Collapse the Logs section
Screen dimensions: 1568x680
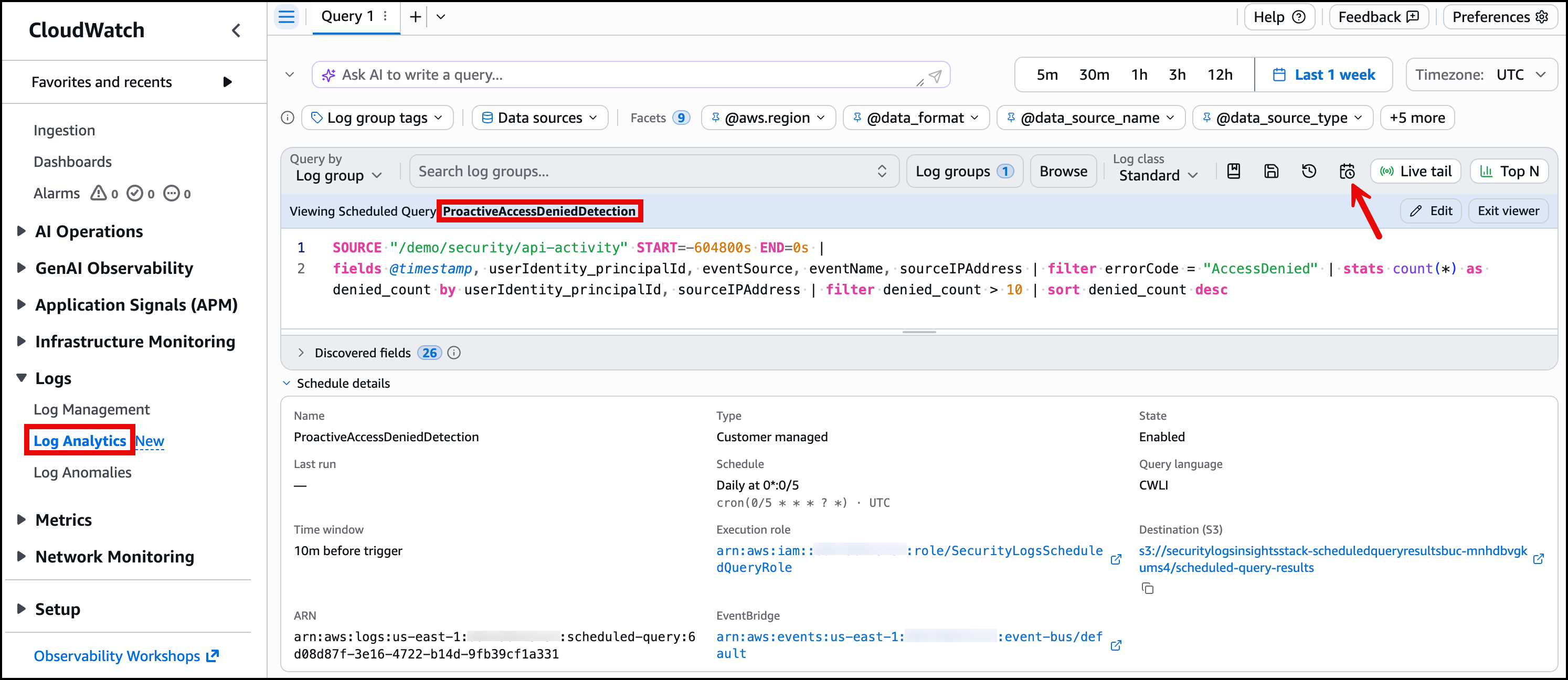(x=22, y=378)
